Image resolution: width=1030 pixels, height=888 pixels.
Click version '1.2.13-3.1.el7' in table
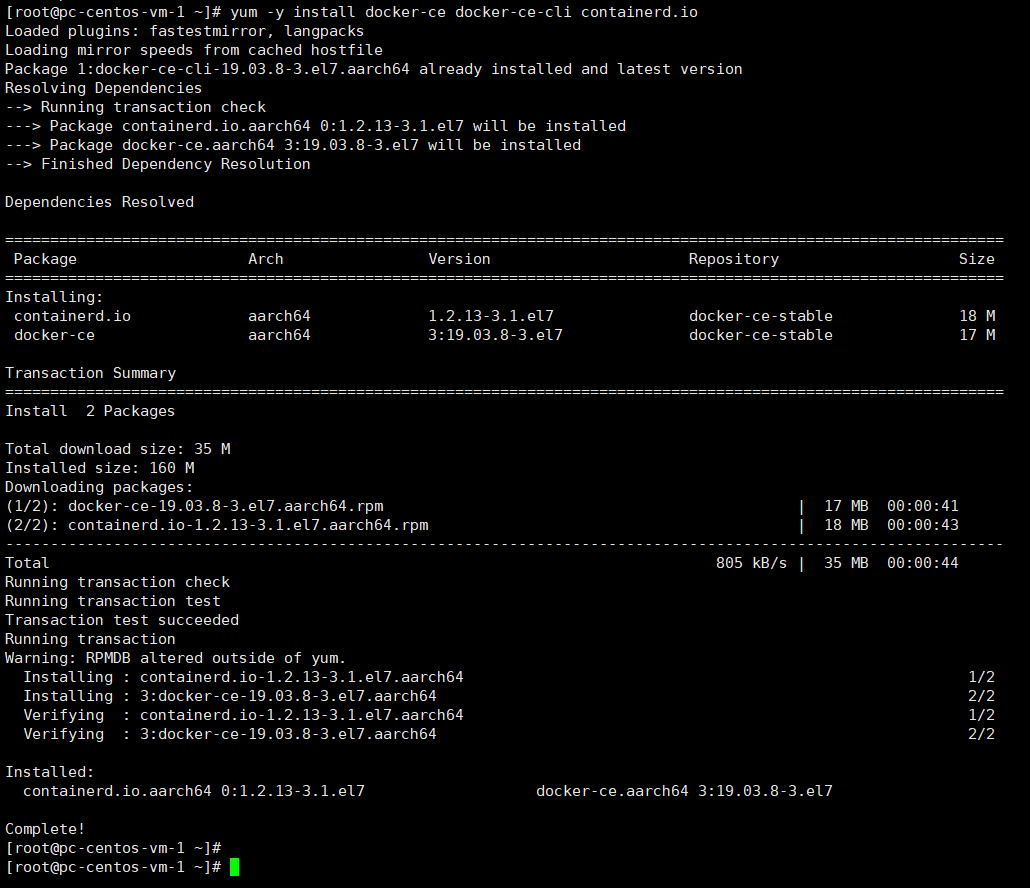coord(491,317)
